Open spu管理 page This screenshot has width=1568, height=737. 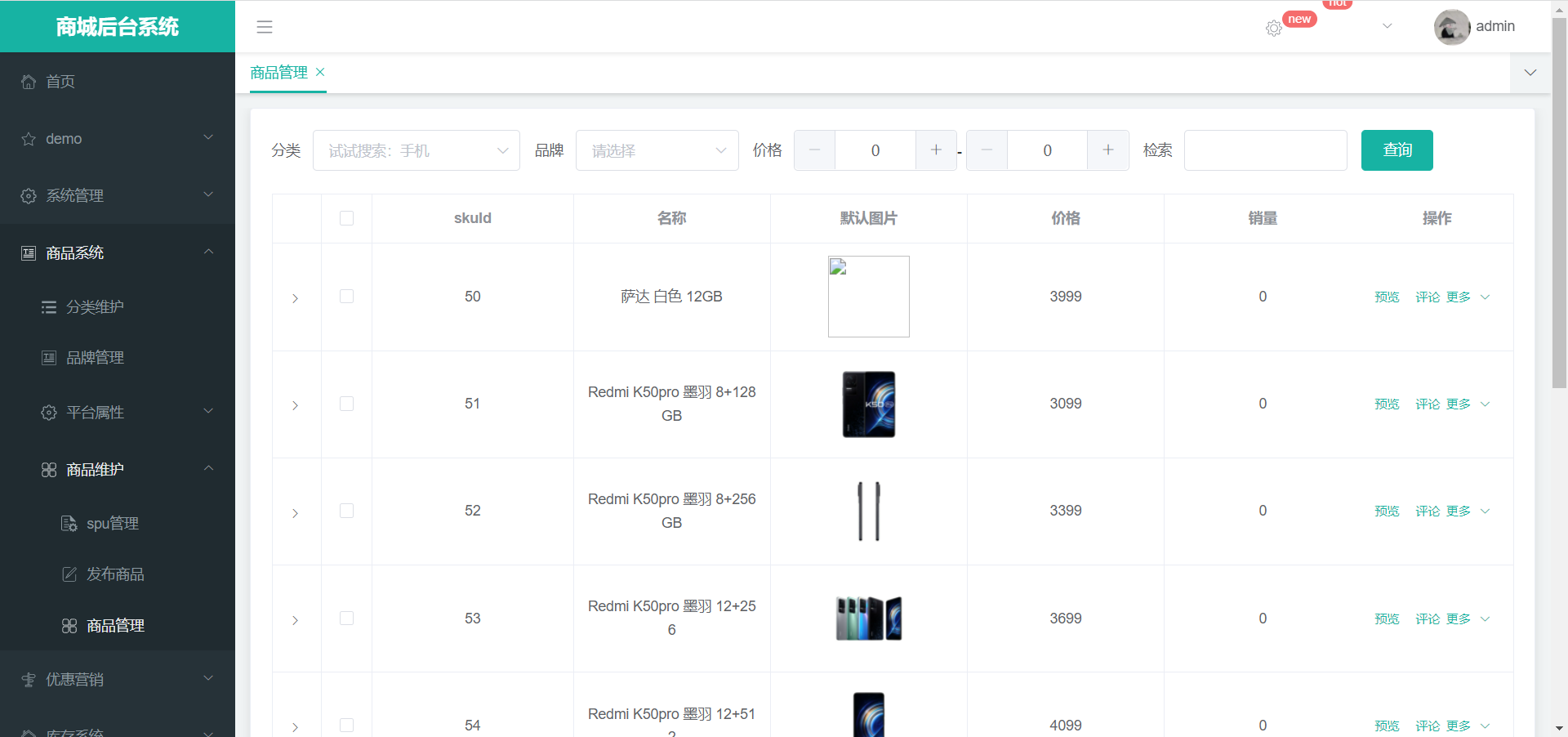118,524
